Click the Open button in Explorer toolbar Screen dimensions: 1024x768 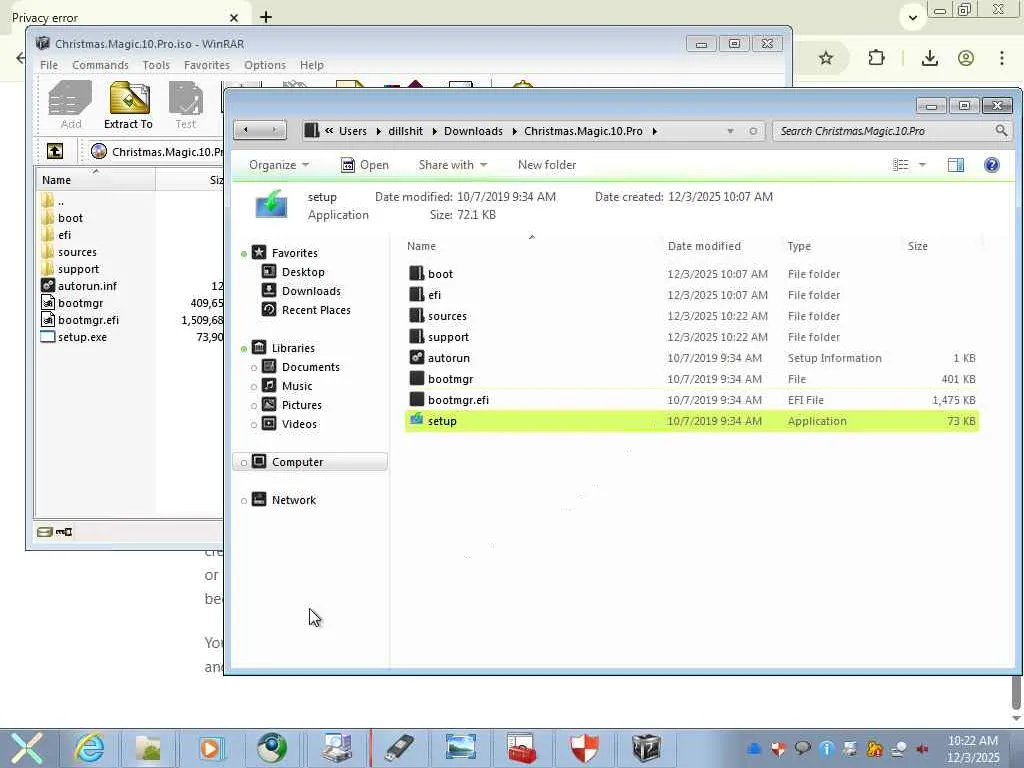pos(365,165)
